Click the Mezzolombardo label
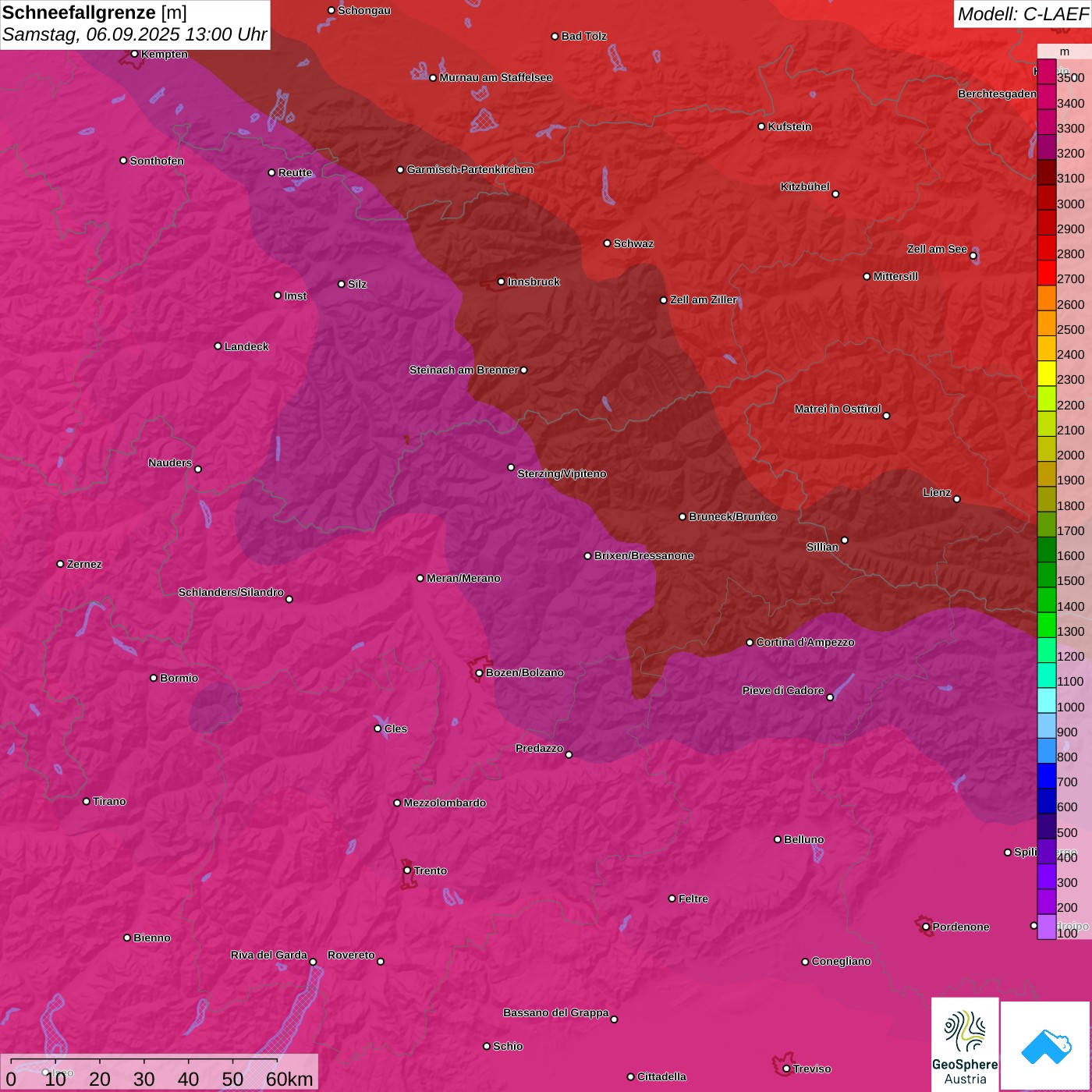Viewport: 1092px width, 1092px height. pyautogui.click(x=445, y=803)
